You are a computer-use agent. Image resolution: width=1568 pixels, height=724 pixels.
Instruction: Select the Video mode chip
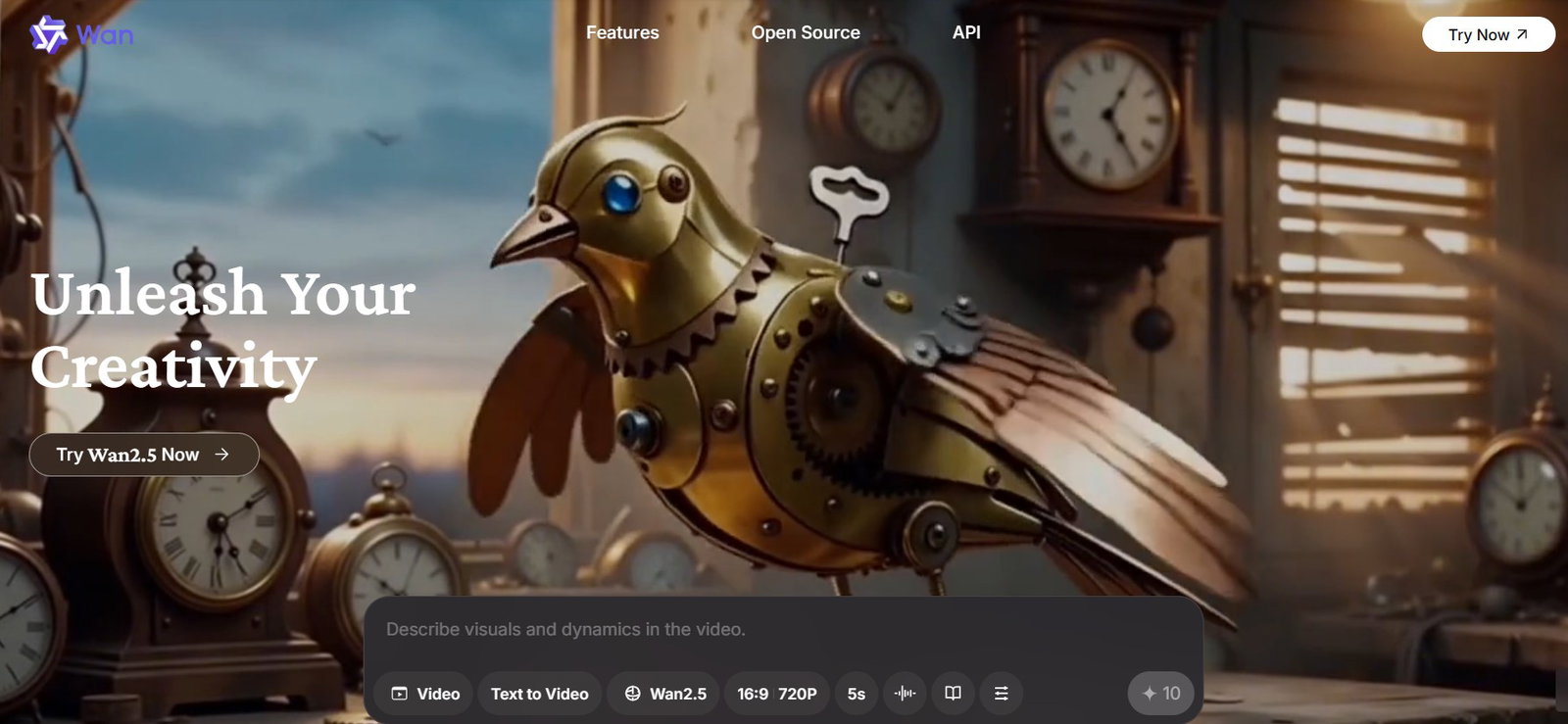(424, 694)
